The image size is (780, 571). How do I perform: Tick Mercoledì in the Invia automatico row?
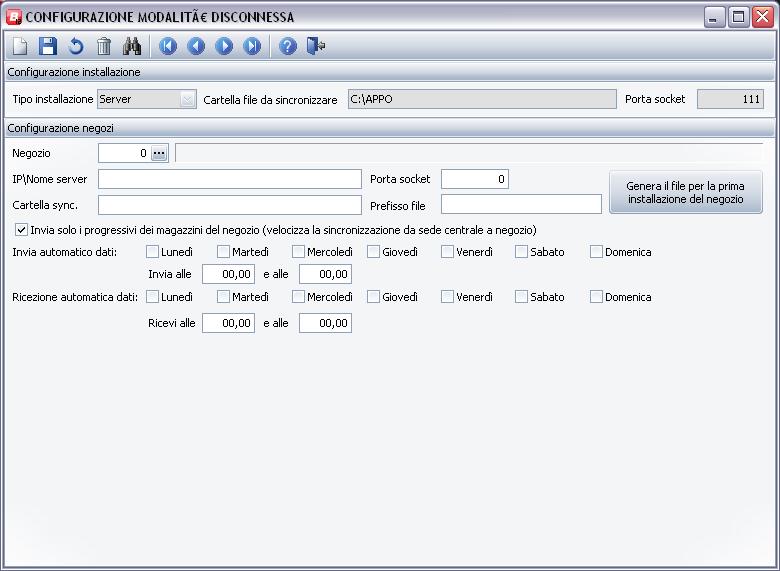pos(298,252)
